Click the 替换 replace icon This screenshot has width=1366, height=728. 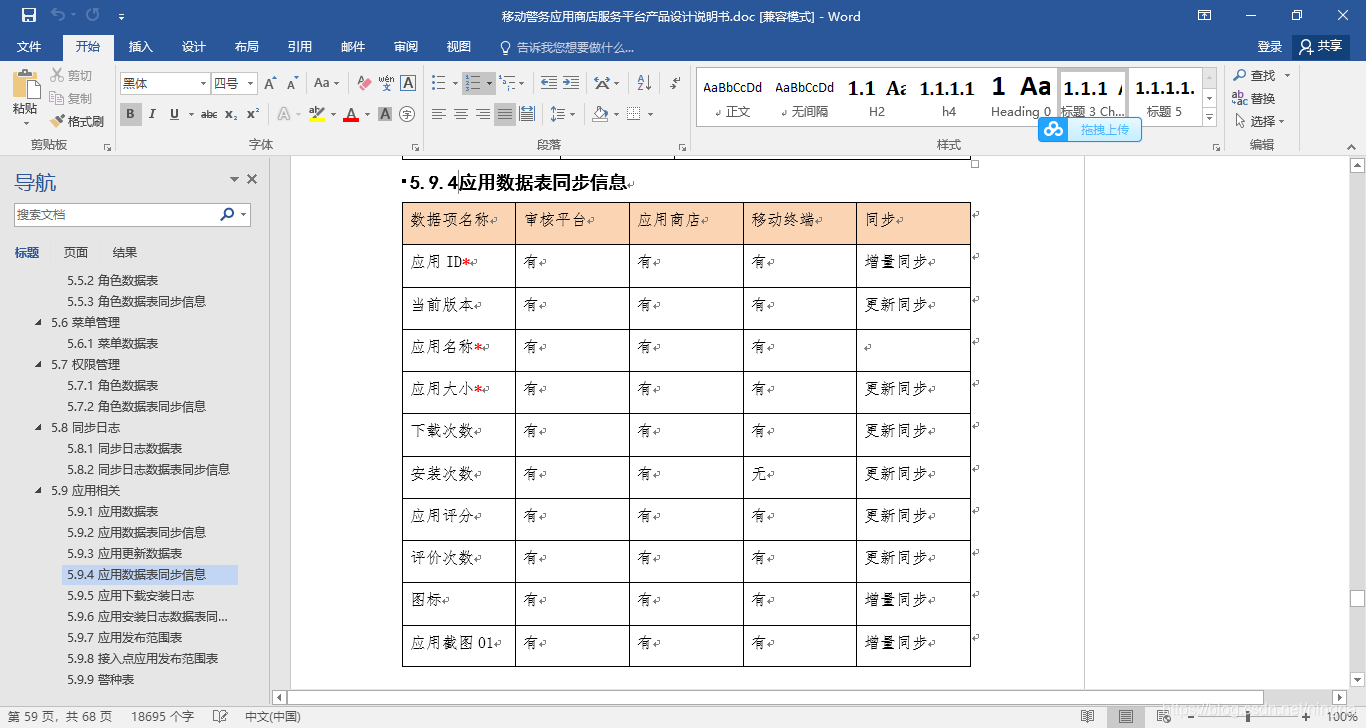(1254, 98)
